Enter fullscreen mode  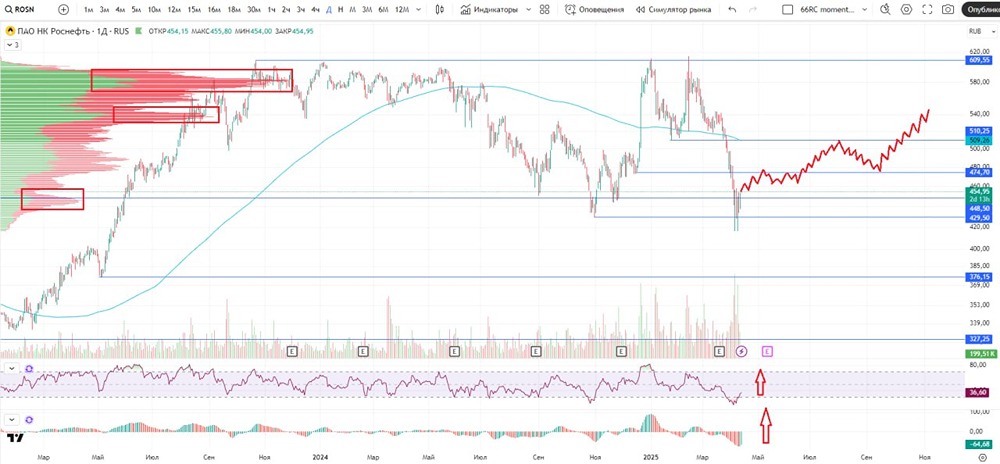pos(927,10)
